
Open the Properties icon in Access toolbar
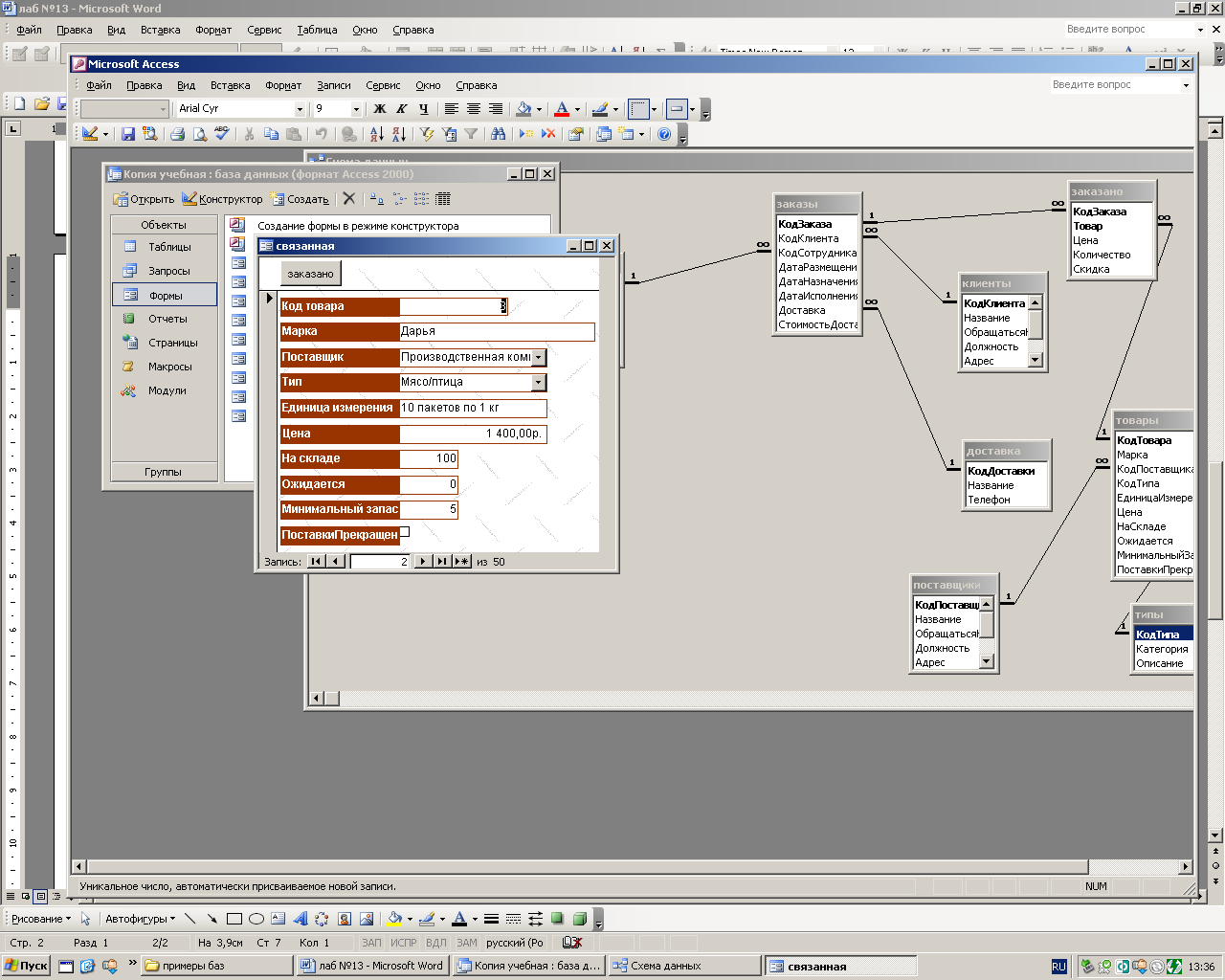[x=575, y=134]
